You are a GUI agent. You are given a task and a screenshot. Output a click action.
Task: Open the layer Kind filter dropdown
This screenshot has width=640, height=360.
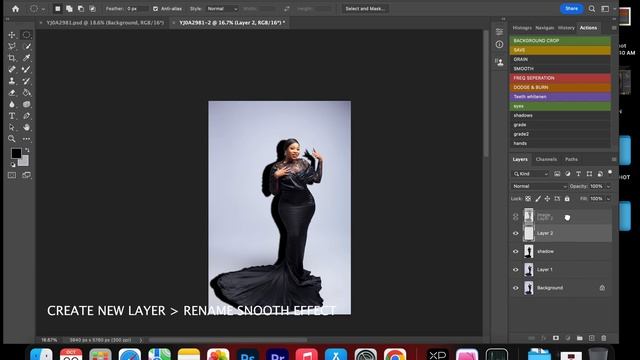point(531,174)
